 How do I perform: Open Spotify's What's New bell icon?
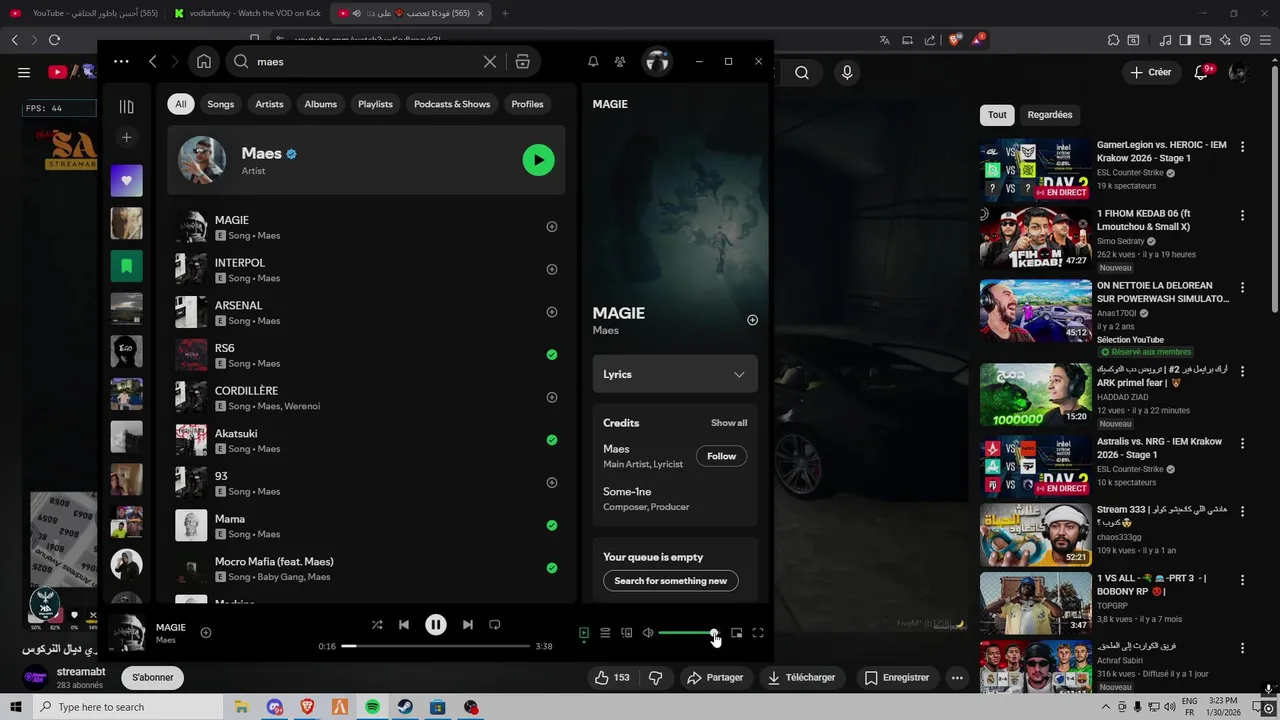(x=593, y=61)
